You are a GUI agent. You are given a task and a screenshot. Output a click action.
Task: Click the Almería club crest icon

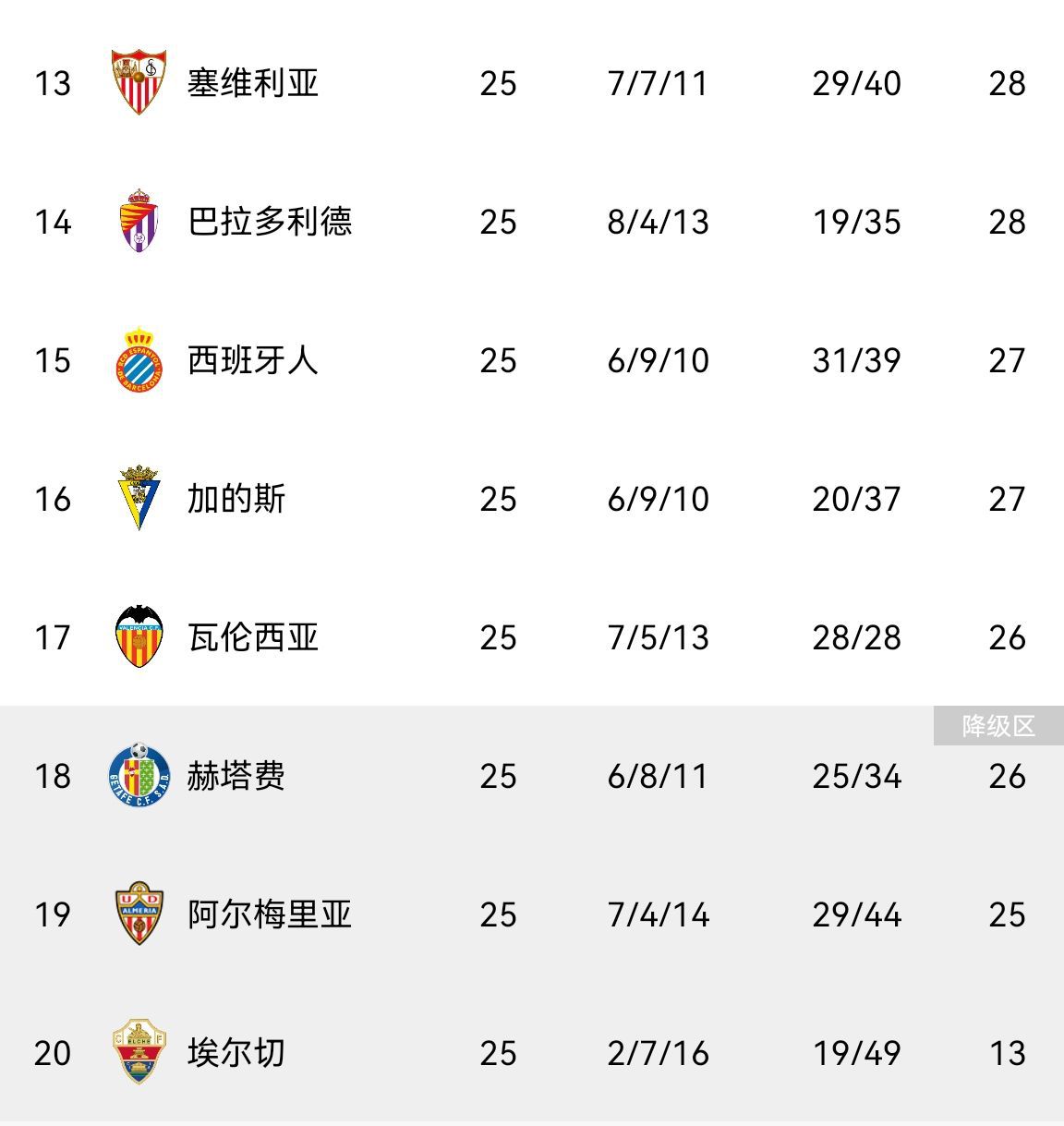coord(139,914)
